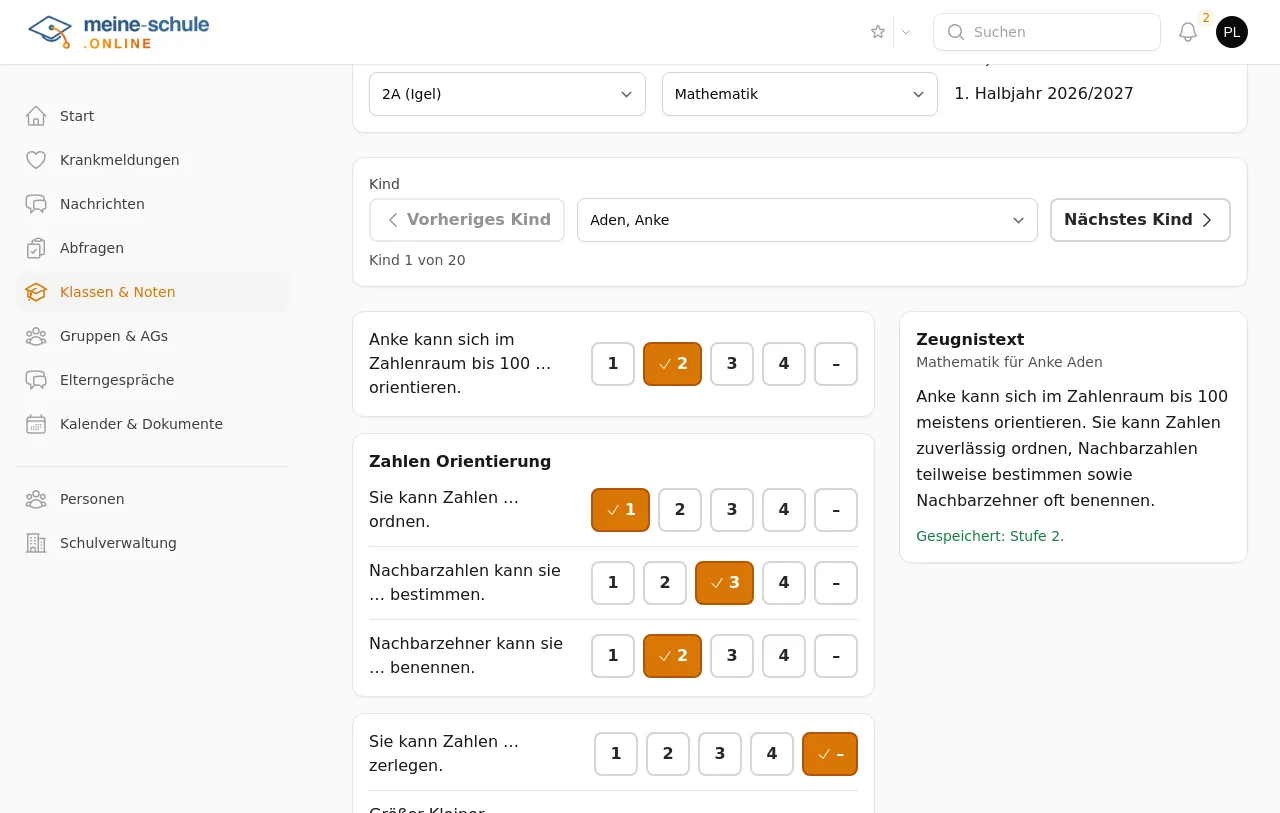Open the PL user avatar menu

[1232, 32]
